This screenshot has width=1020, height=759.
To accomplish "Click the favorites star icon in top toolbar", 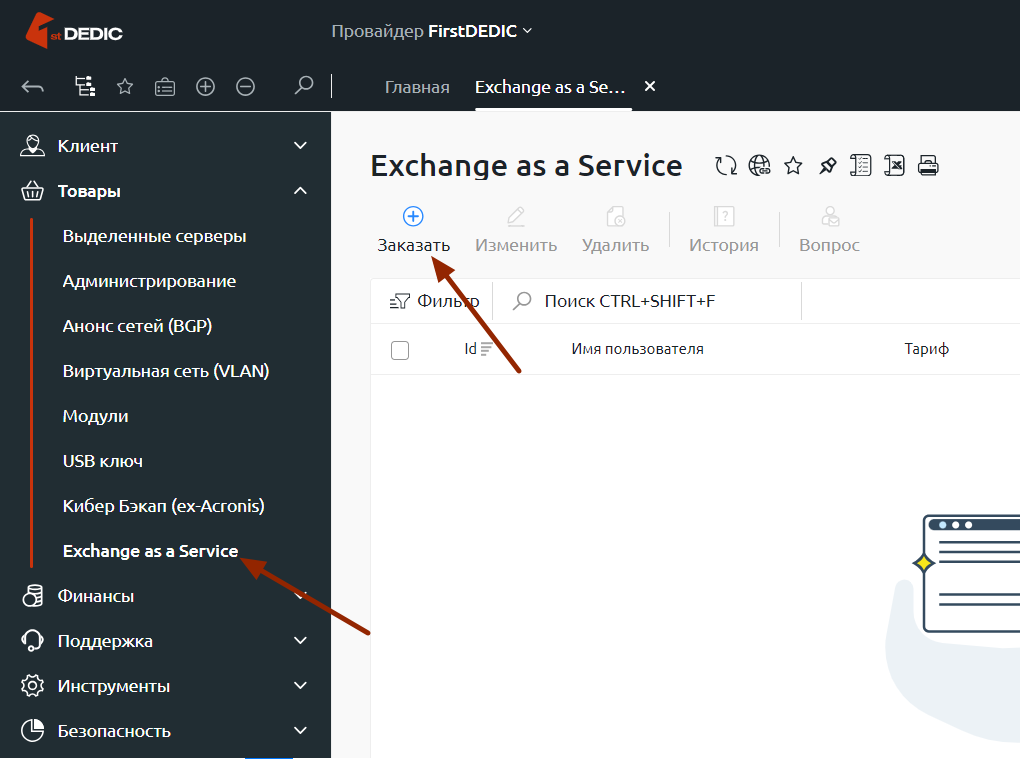I will (125, 87).
